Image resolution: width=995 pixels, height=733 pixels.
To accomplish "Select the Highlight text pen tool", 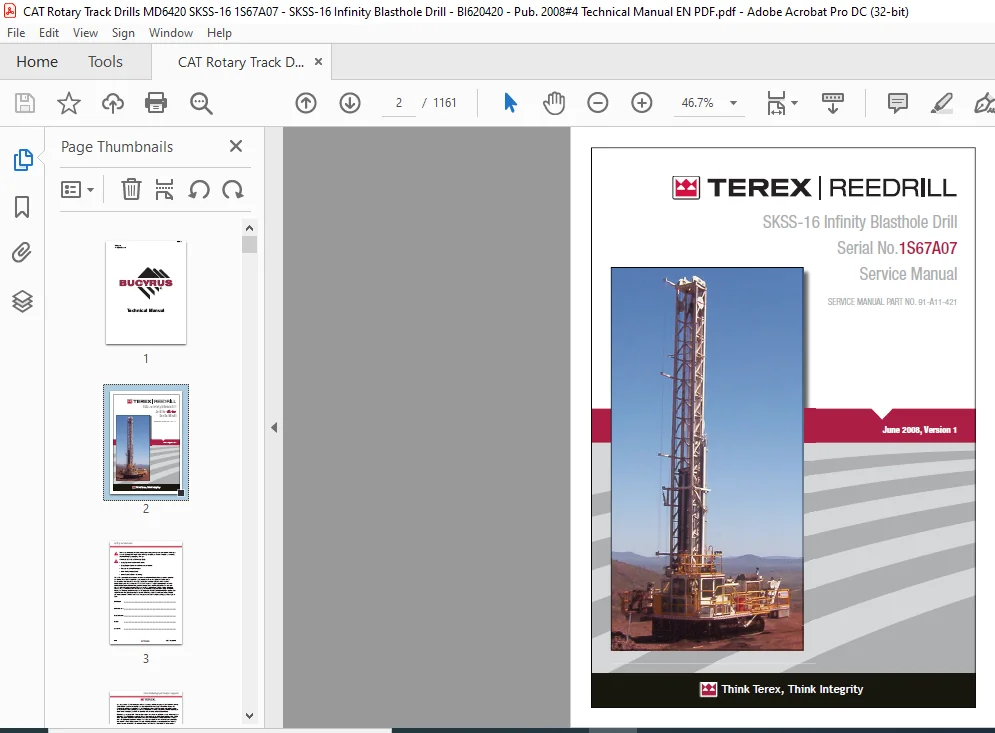I will pyautogui.click(x=942, y=103).
